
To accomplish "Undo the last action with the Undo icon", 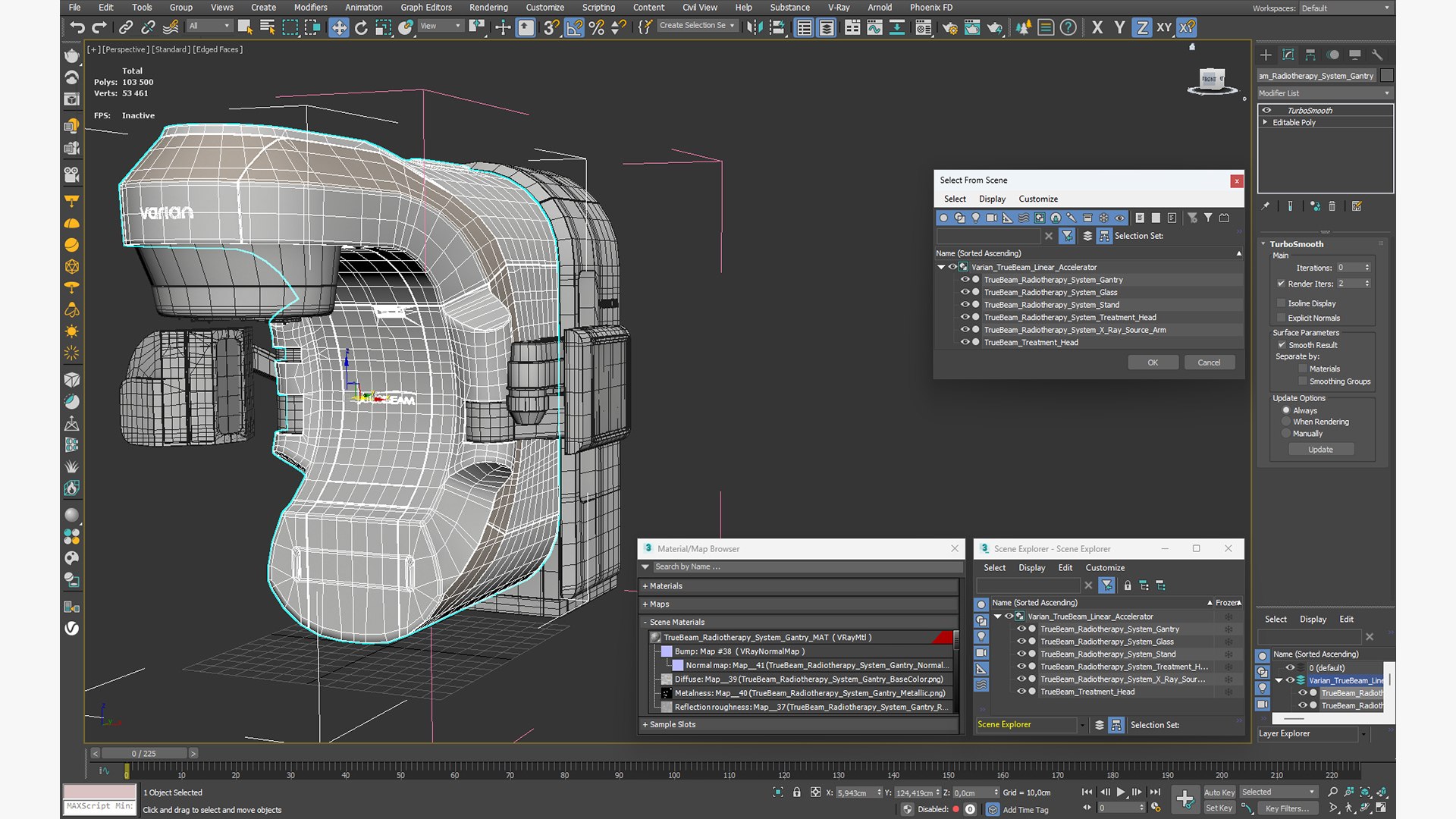I will click(77, 28).
